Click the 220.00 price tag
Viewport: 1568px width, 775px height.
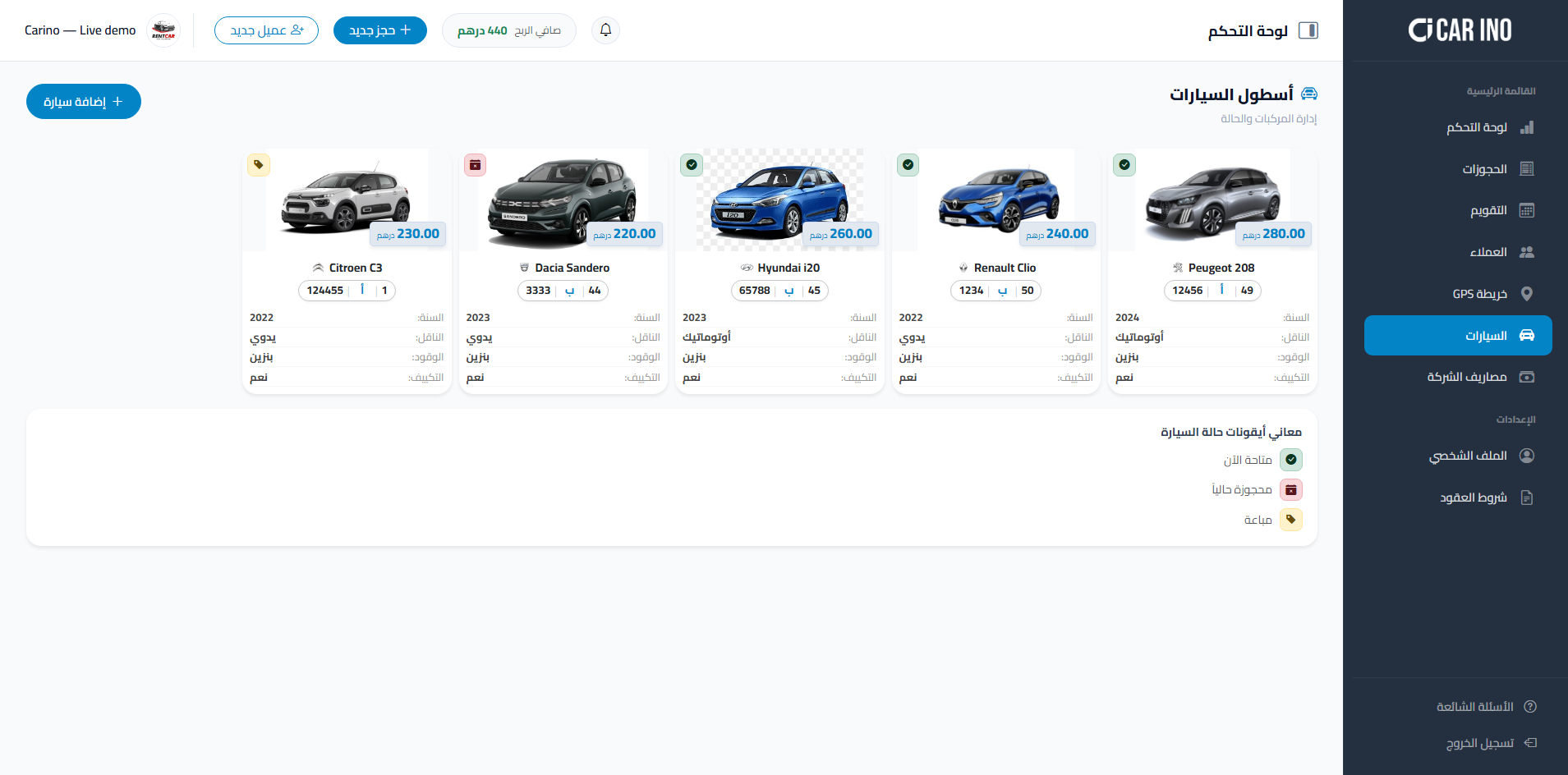pos(624,234)
